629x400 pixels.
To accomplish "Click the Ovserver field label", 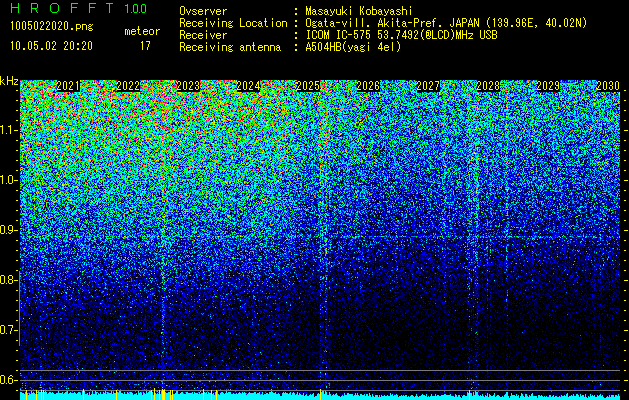I will pyautogui.click(x=203, y=11).
